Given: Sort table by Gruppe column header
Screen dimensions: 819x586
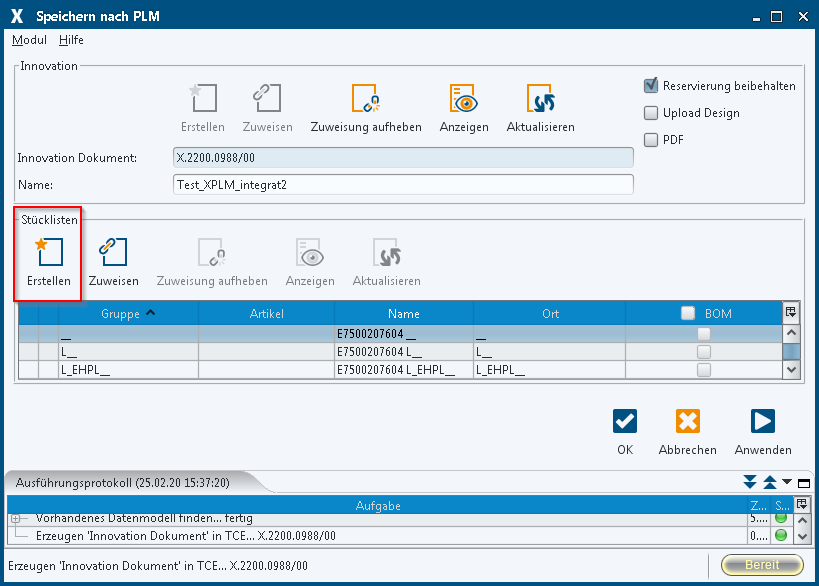Looking at the screenshot, I should tap(127, 314).
